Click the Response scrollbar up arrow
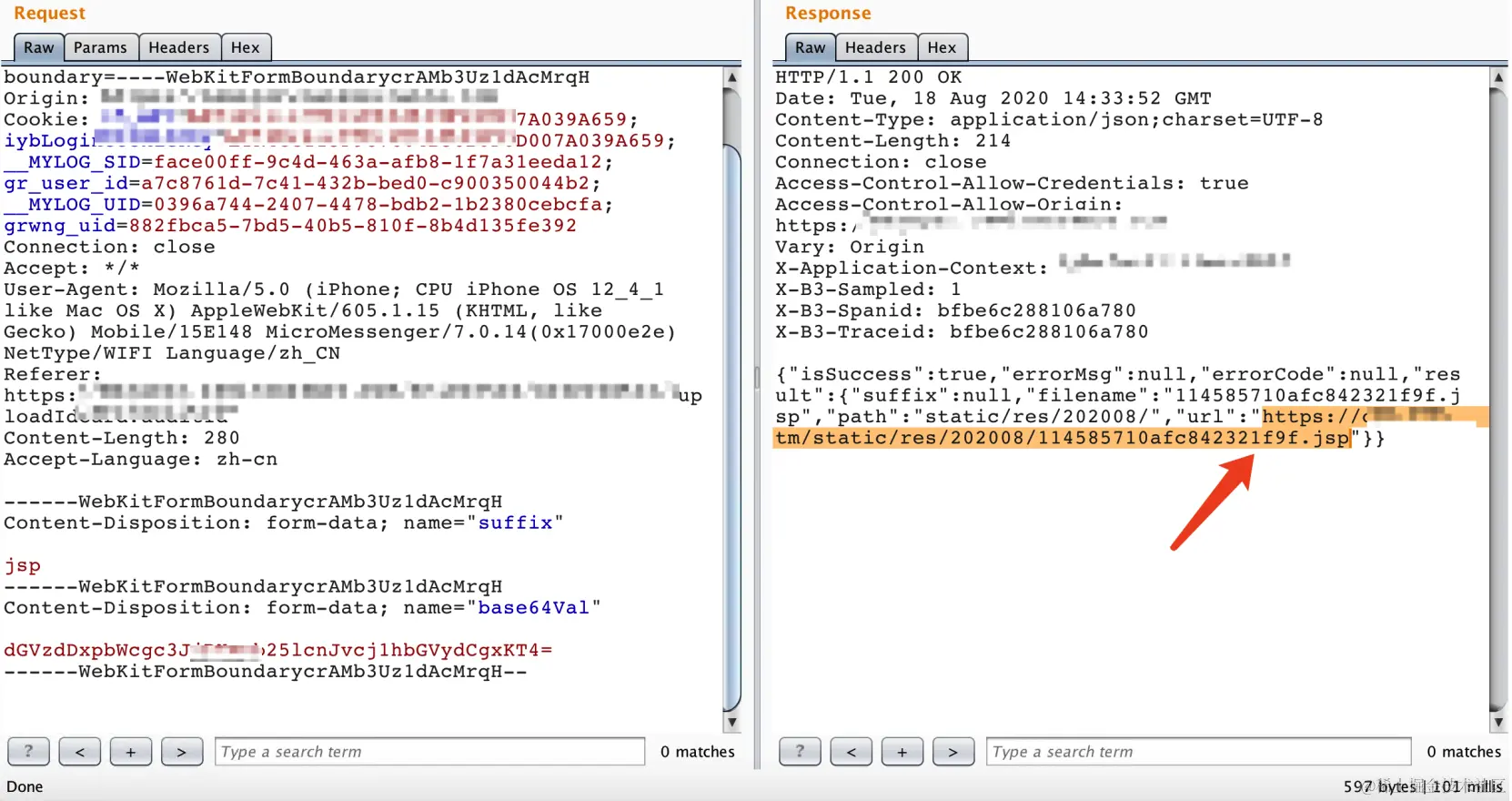Image resolution: width=1512 pixels, height=801 pixels. (x=1498, y=77)
